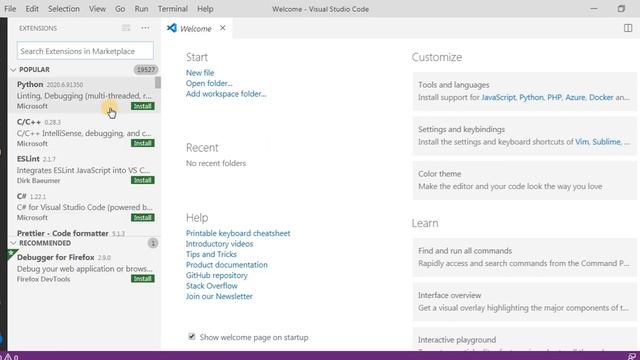Install the C/C++ extension
The width and height of the screenshot is (640, 360).
click(142, 143)
